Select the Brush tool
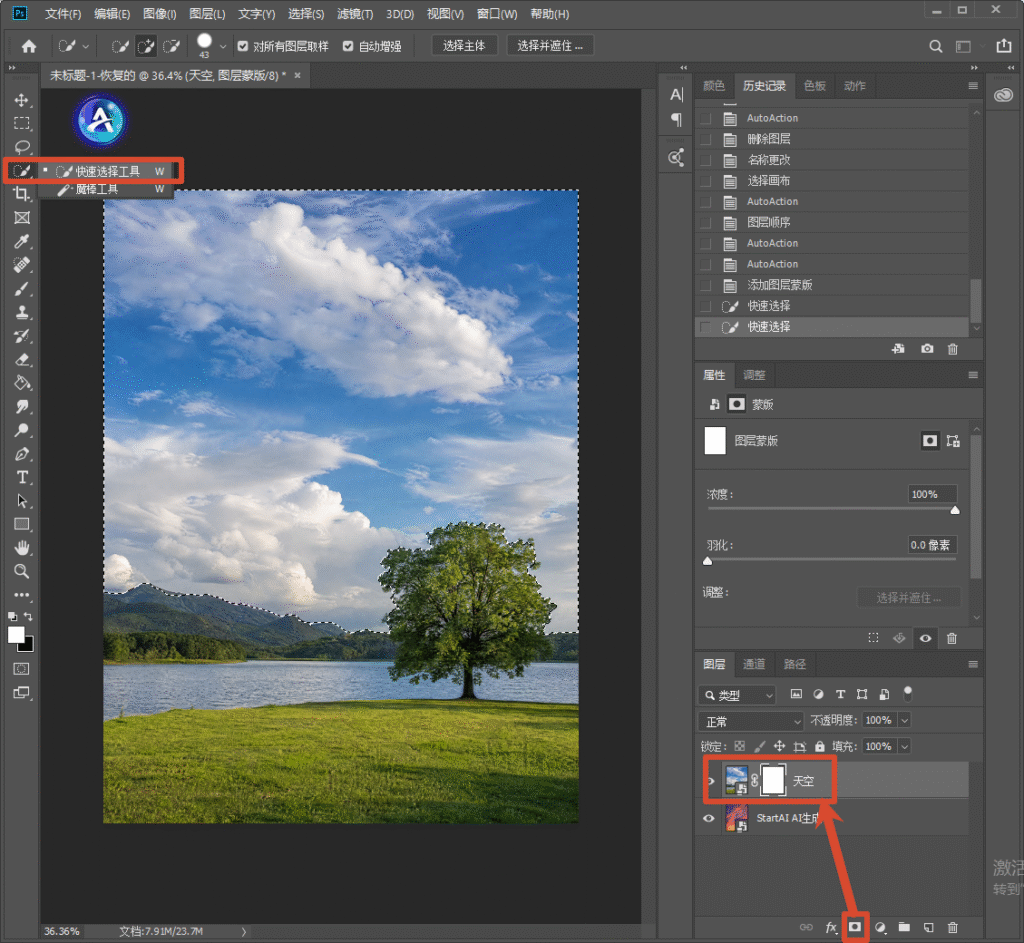 click(x=22, y=289)
